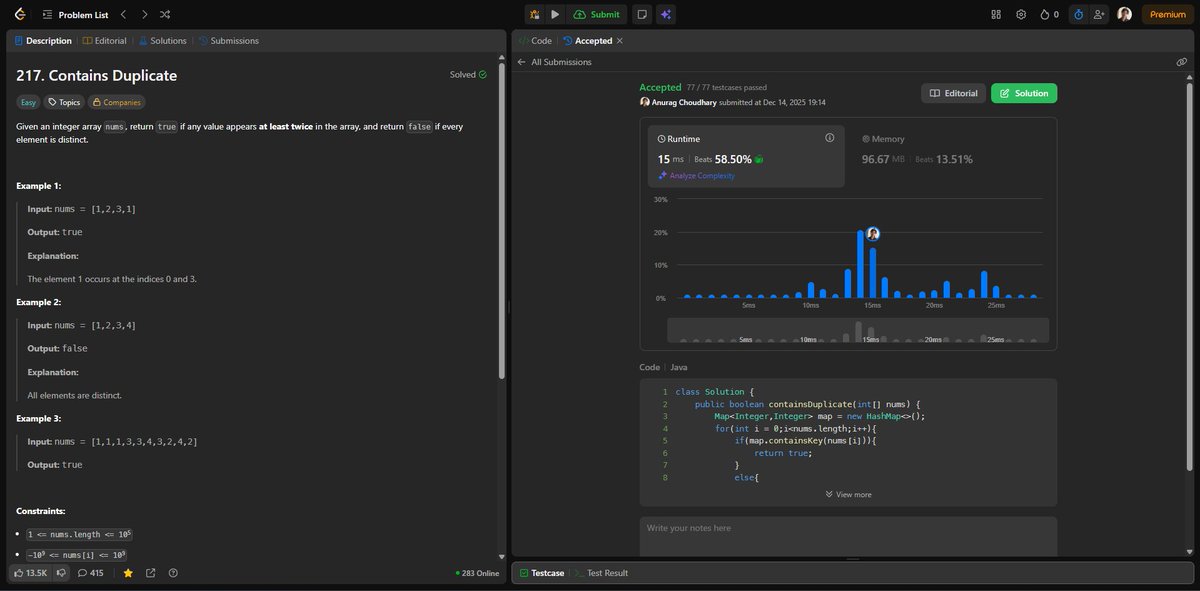Click Analyze Complexity link
1200x591 pixels.
pos(696,175)
